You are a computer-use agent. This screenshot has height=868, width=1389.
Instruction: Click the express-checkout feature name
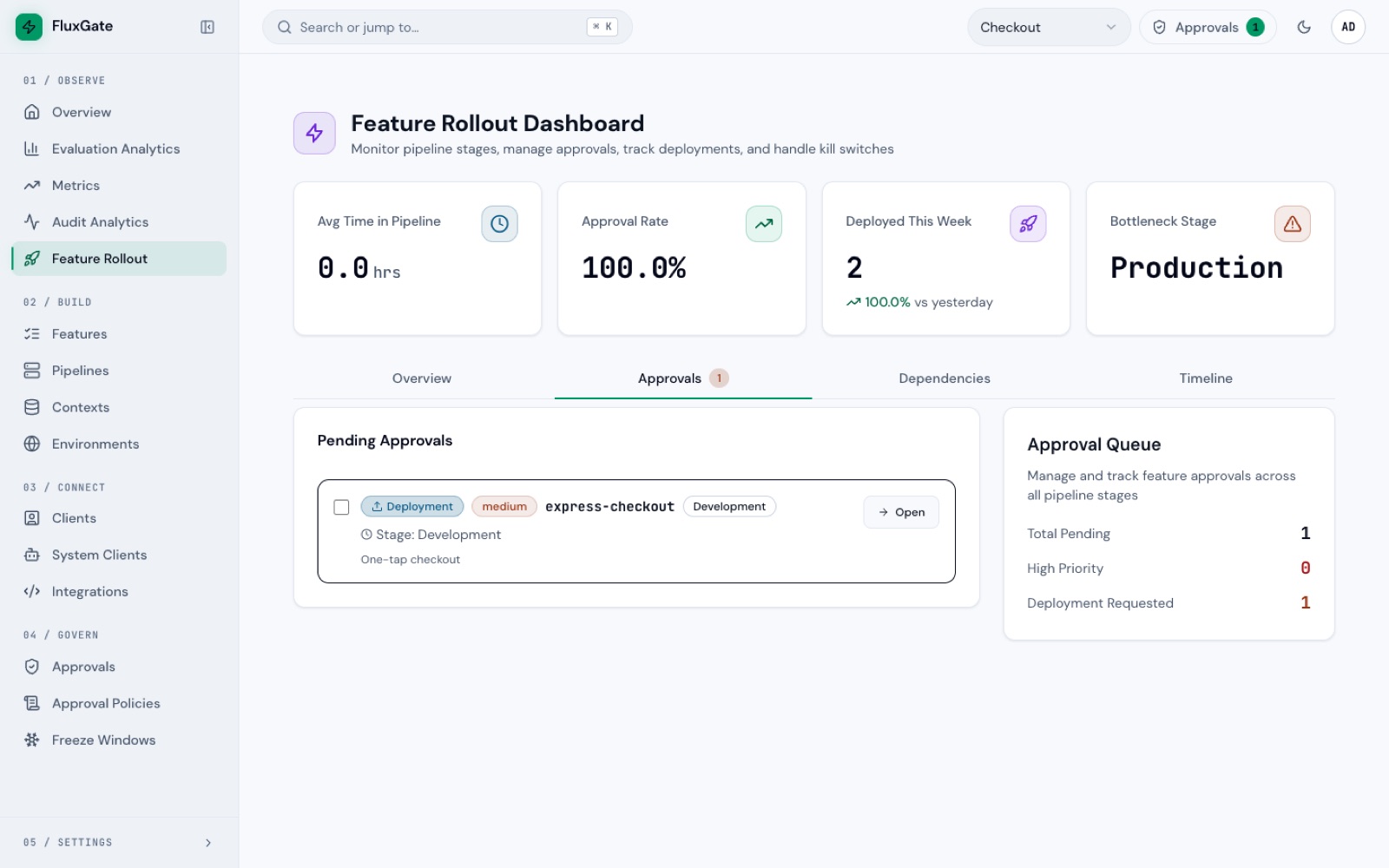coord(609,507)
